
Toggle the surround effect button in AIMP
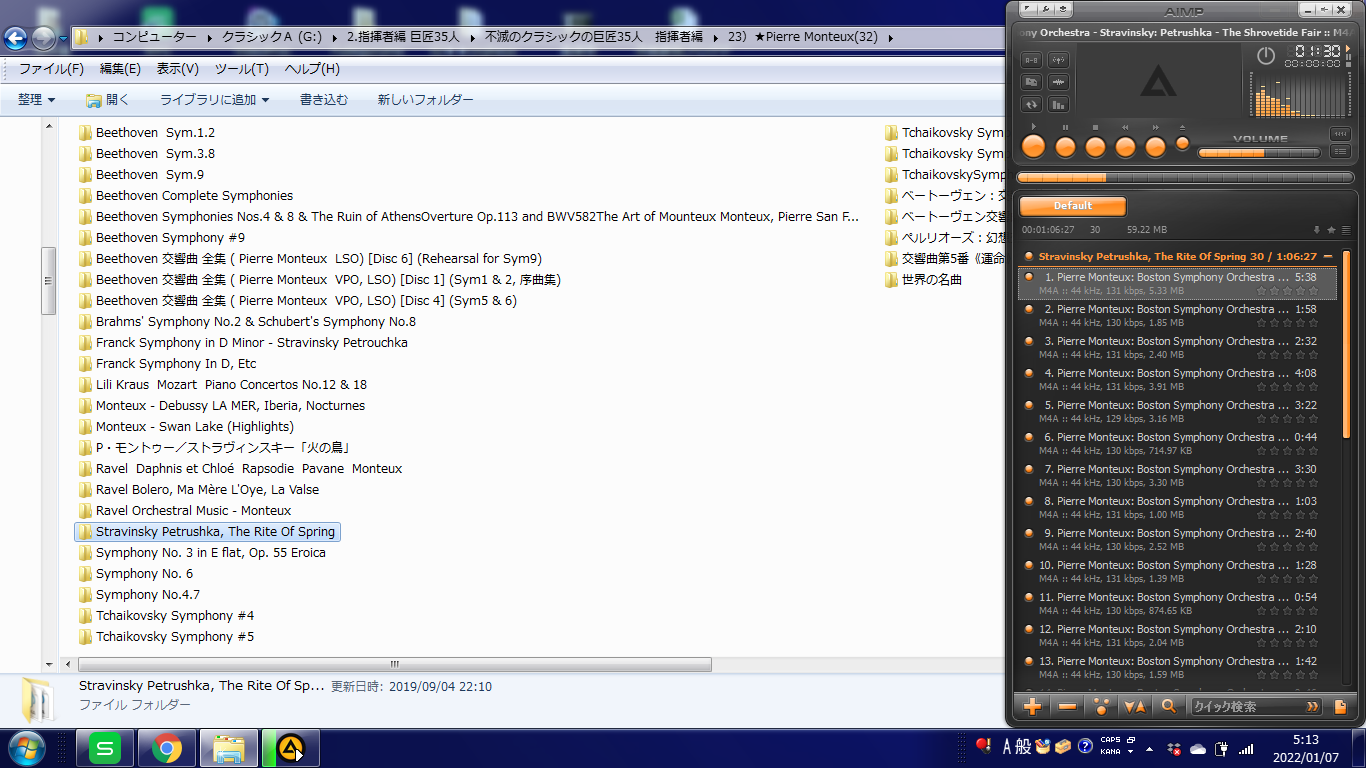(1058, 60)
